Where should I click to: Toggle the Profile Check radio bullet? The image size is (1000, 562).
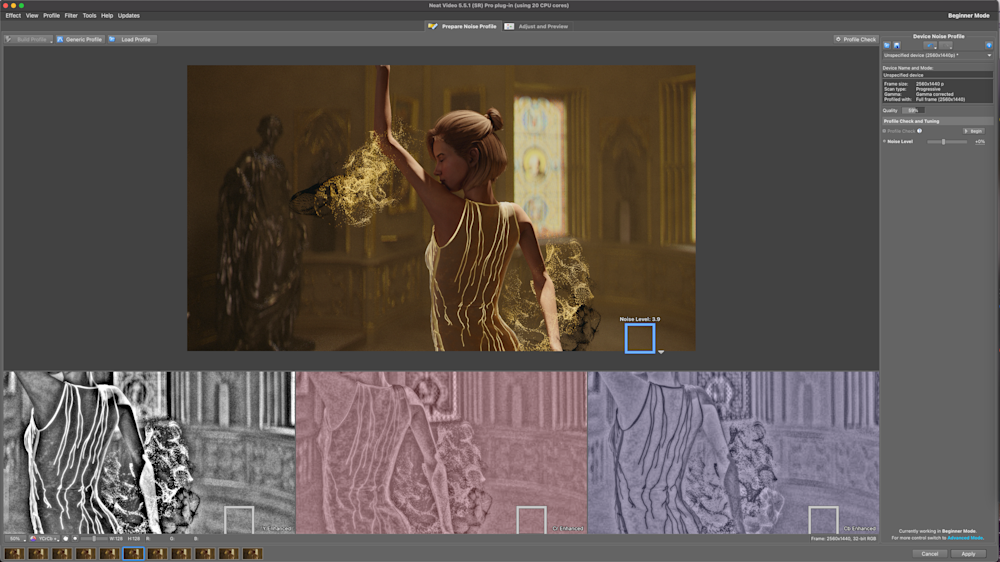pos(884,131)
